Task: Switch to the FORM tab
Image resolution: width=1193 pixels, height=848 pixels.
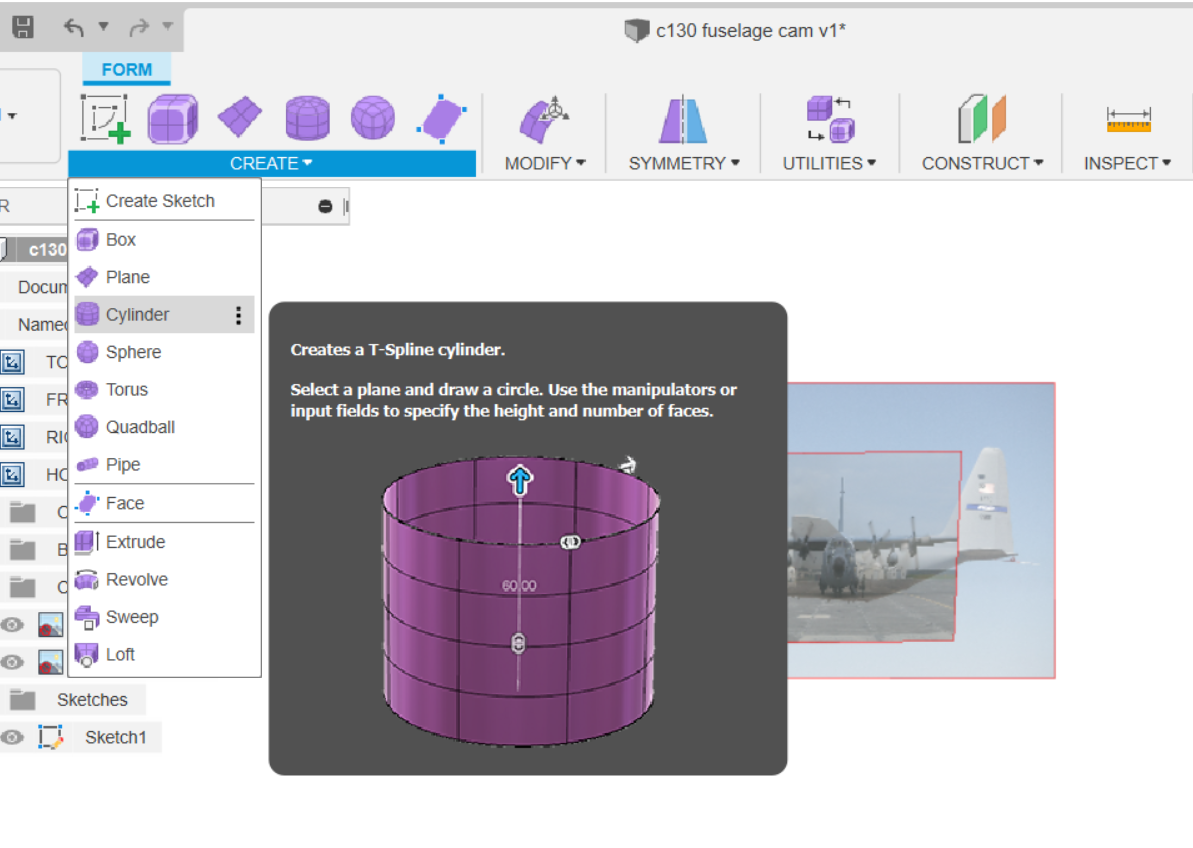Action: pyautogui.click(x=126, y=69)
